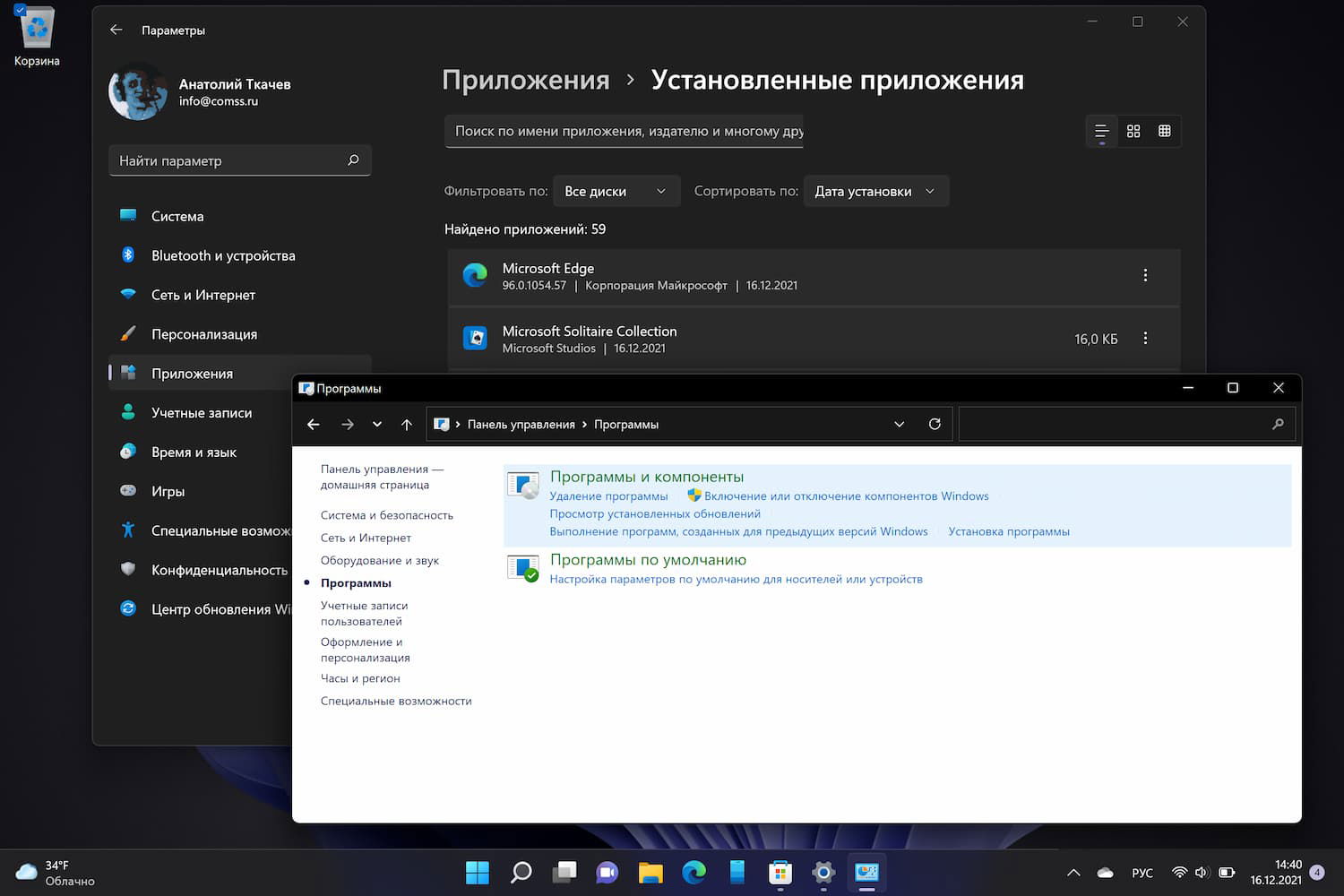Click the РУС language indicator
This screenshot has height=896, width=1344.
[1142, 873]
